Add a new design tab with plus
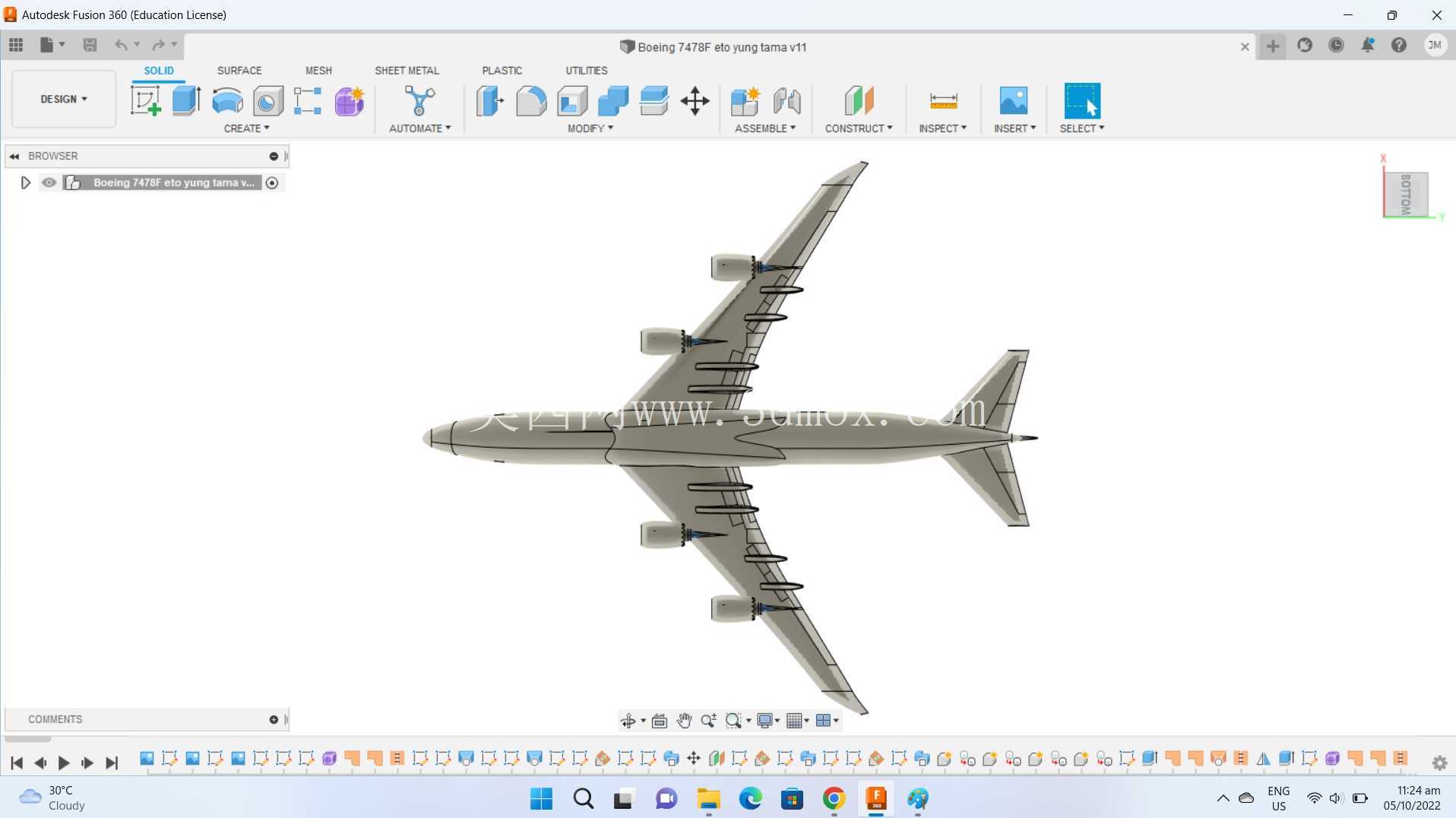This screenshot has width=1456, height=818. (x=1273, y=46)
